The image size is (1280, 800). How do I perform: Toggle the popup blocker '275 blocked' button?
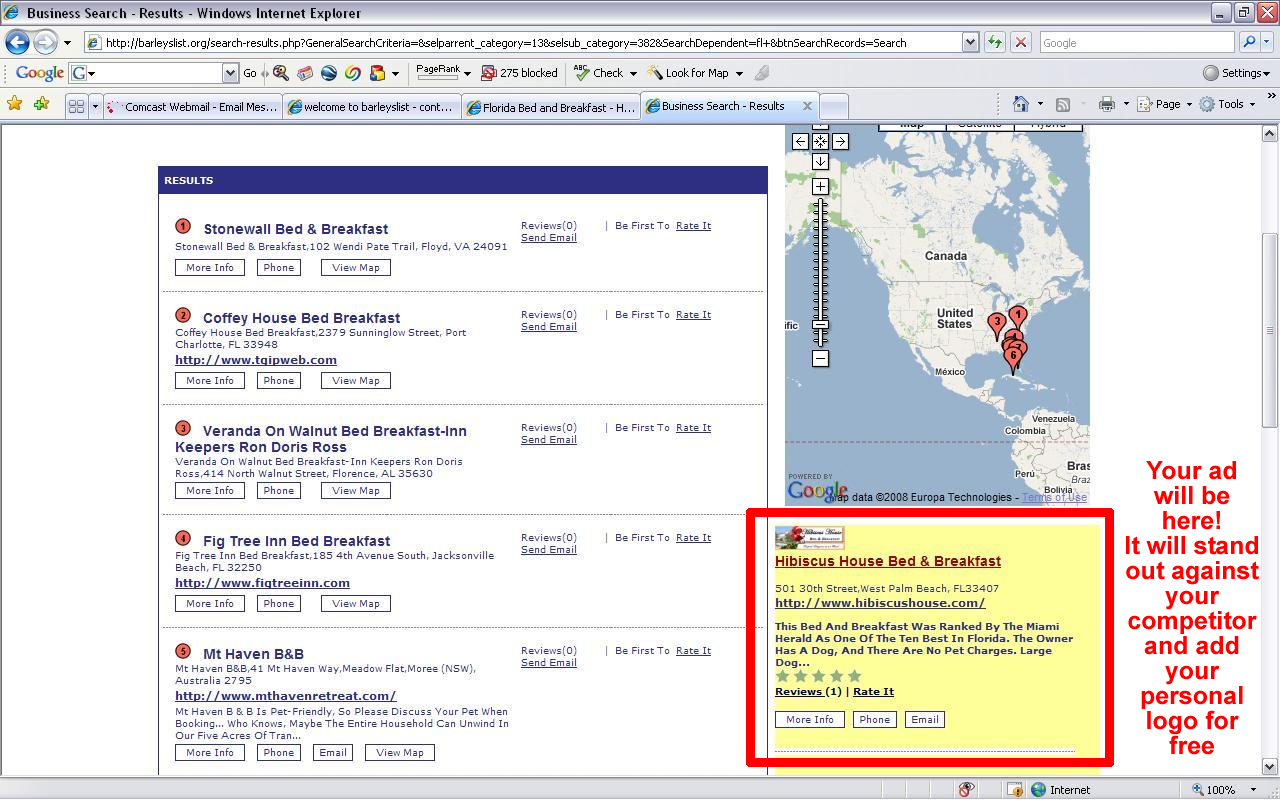click(x=519, y=73)
